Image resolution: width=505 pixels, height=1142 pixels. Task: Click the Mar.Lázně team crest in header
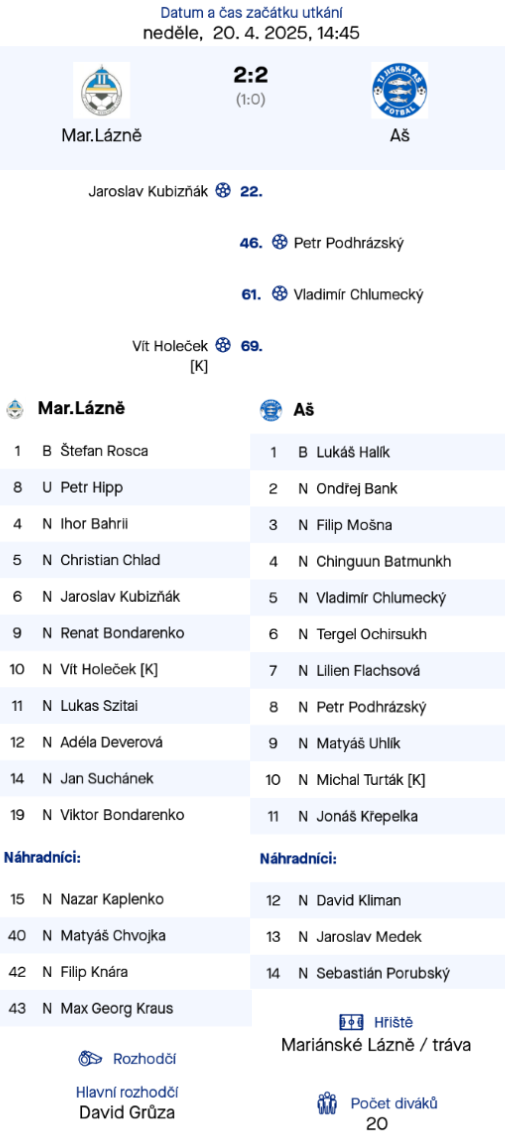pyautogui.click(x=102, y=90)
